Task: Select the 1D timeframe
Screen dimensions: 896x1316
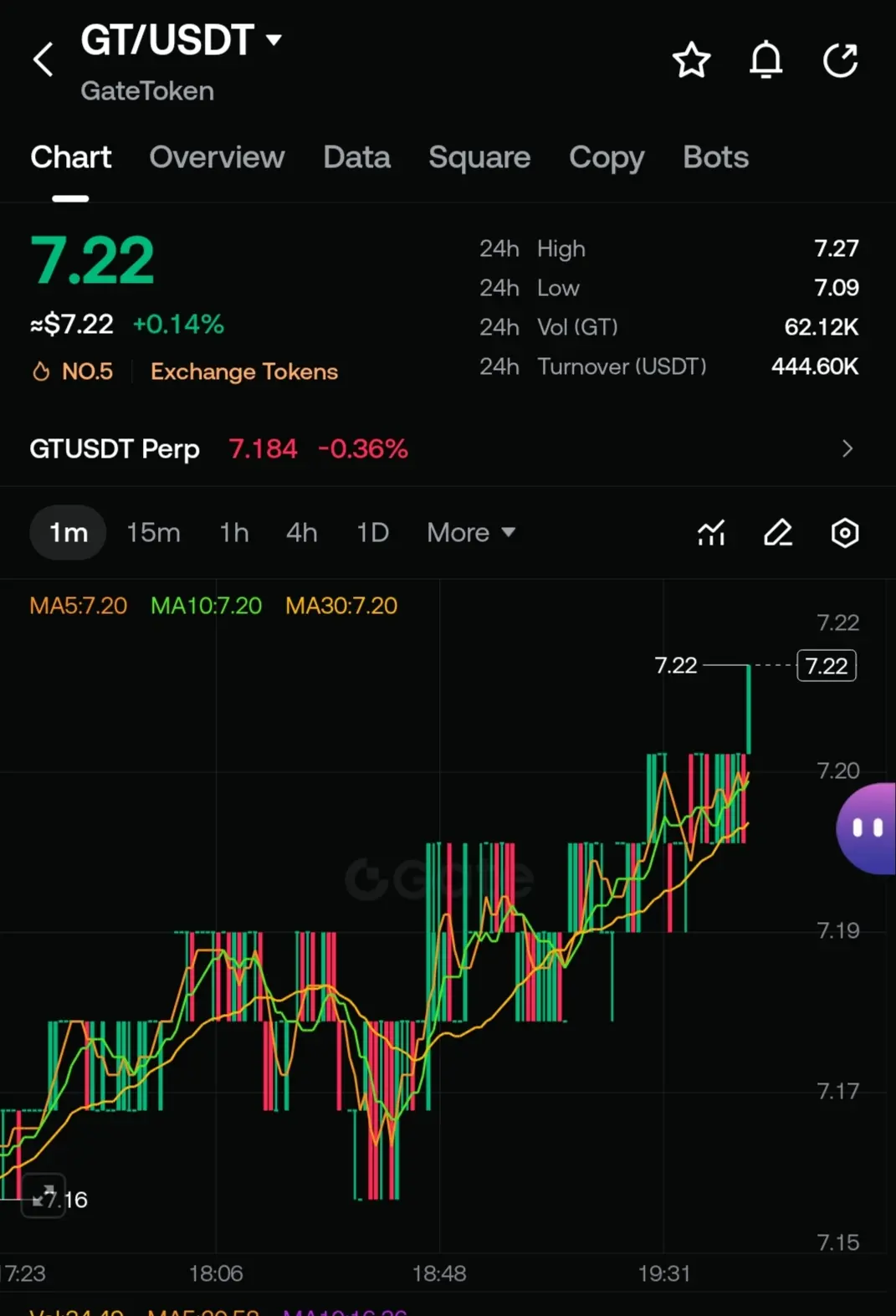Action: click(372, 533)
